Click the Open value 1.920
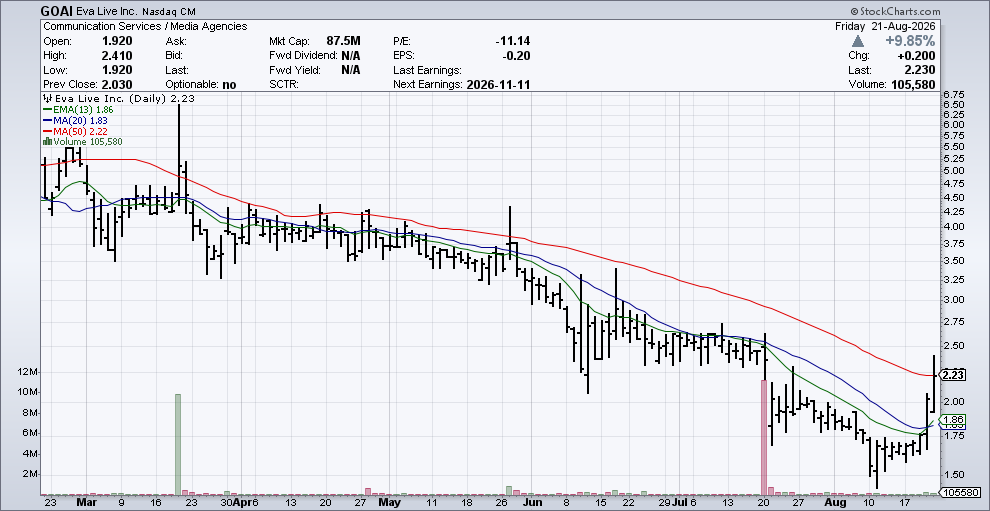Viewport: 990px width, 511px height. pyautogui.click(x=117, y=41)
